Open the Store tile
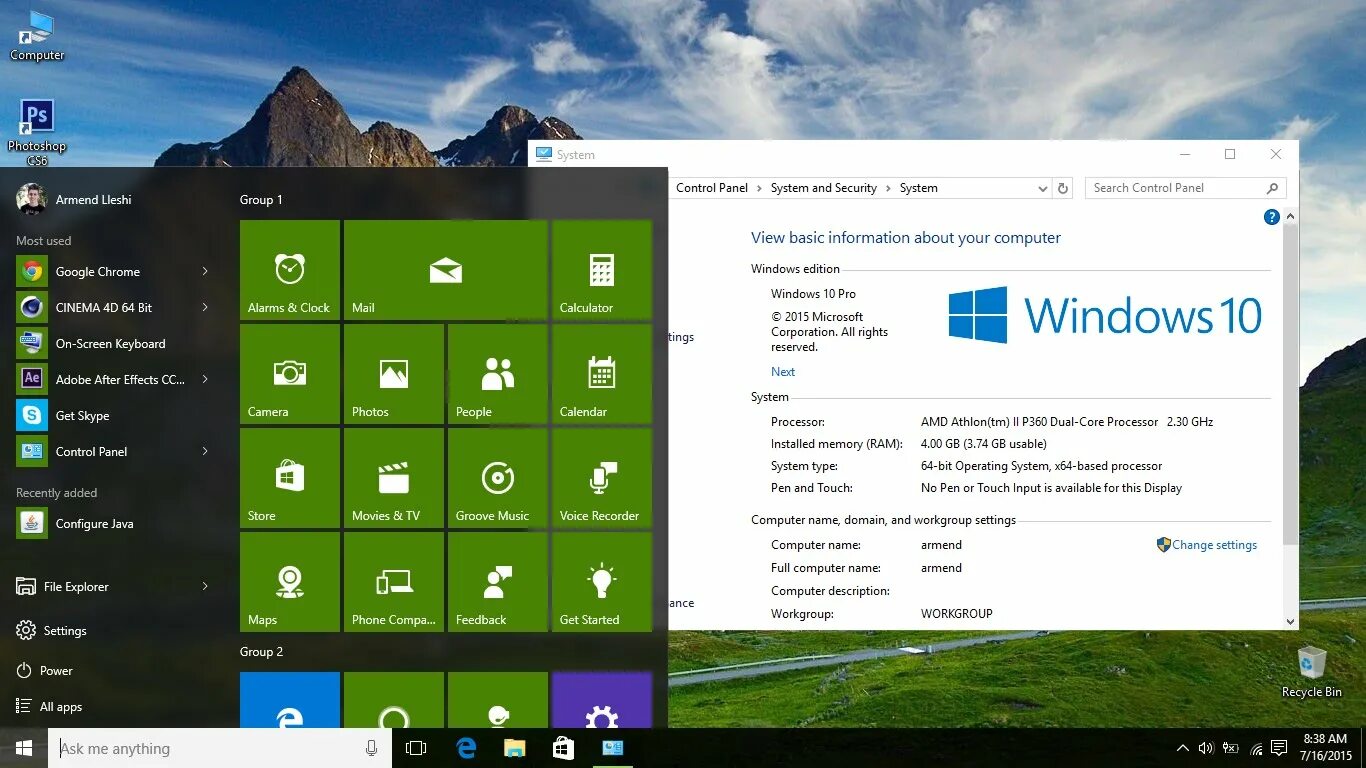The width and height of the screenshot is (1366, 768). pyautogui.click(x=290, y=478)
